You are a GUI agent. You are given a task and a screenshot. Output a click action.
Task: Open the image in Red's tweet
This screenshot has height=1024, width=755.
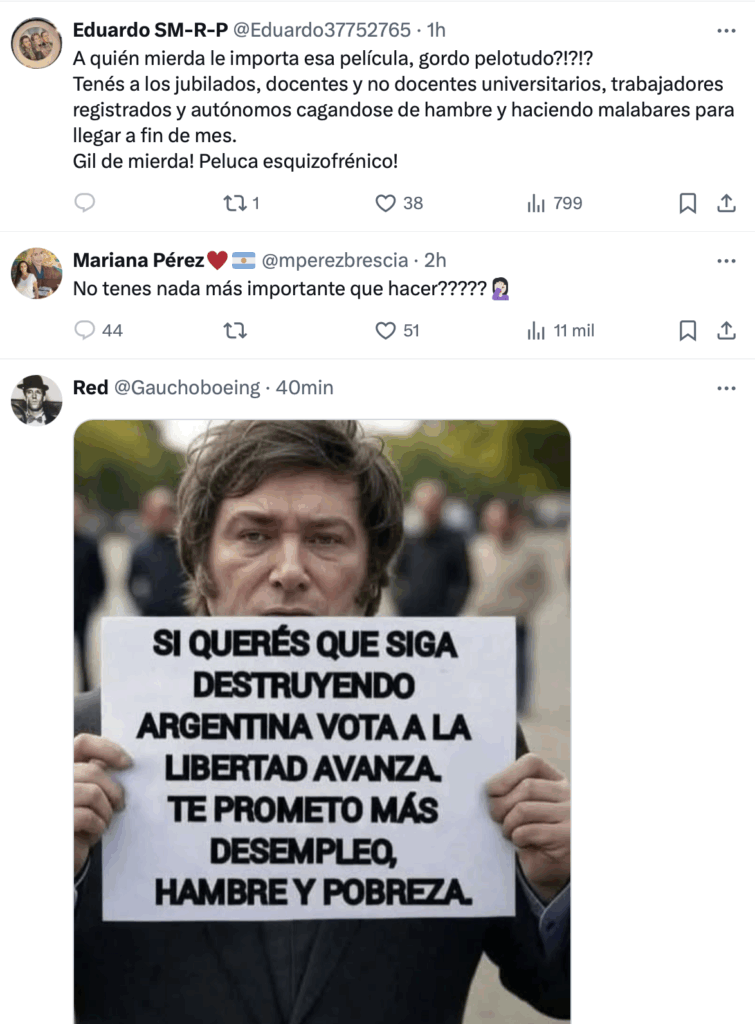[x=322, y=722]
